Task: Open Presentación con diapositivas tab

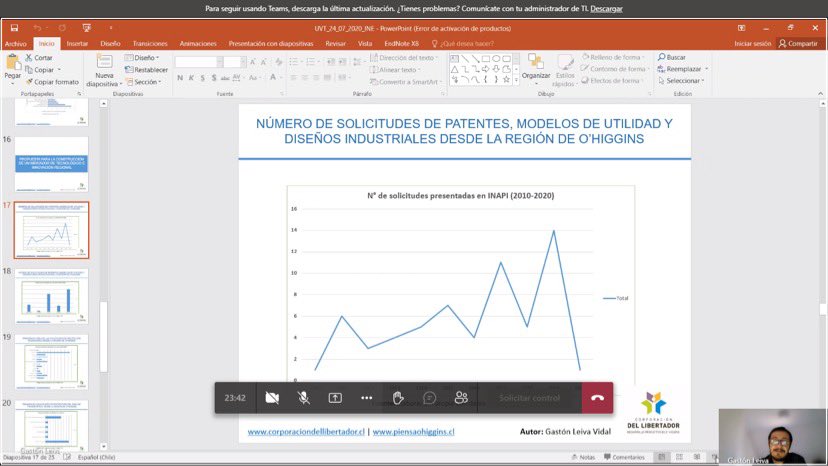Action: (x=271, y=44)
